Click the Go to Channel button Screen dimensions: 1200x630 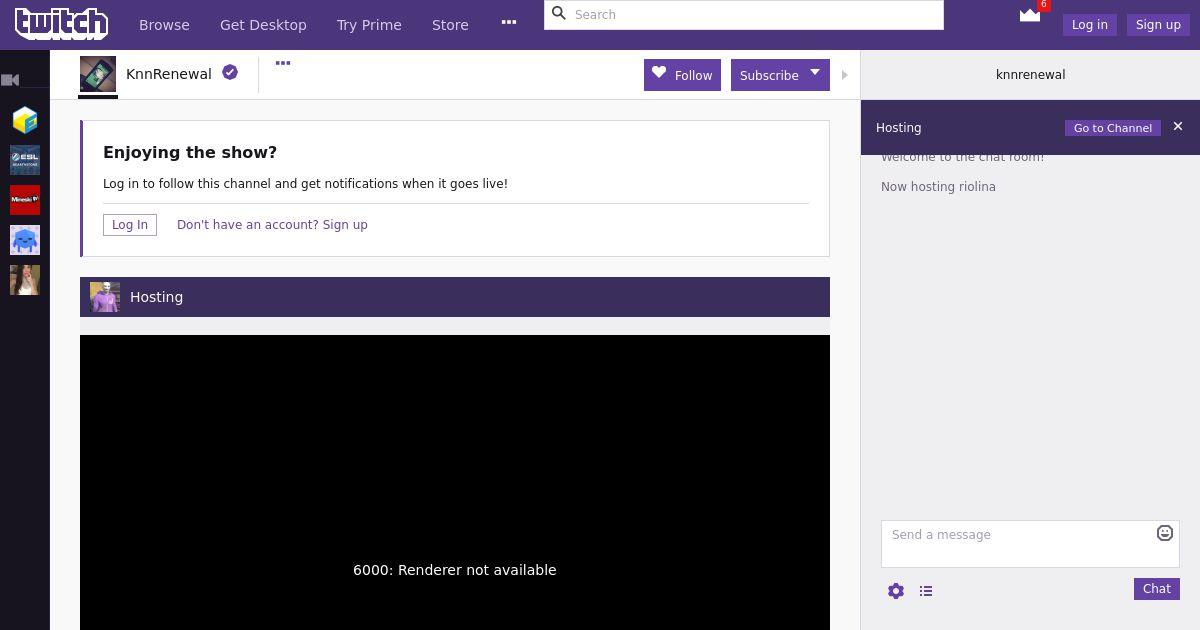[1113, 128]
